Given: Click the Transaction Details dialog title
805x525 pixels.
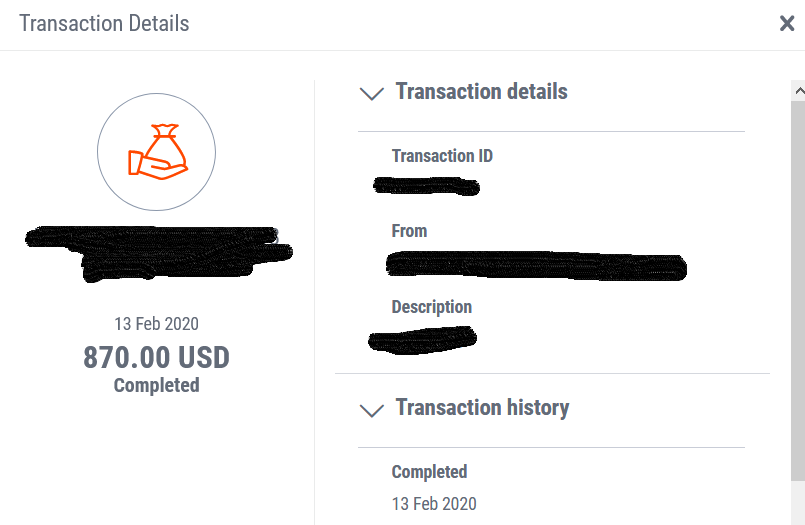Looking at the screenshot, I should [x=104, y=24].
